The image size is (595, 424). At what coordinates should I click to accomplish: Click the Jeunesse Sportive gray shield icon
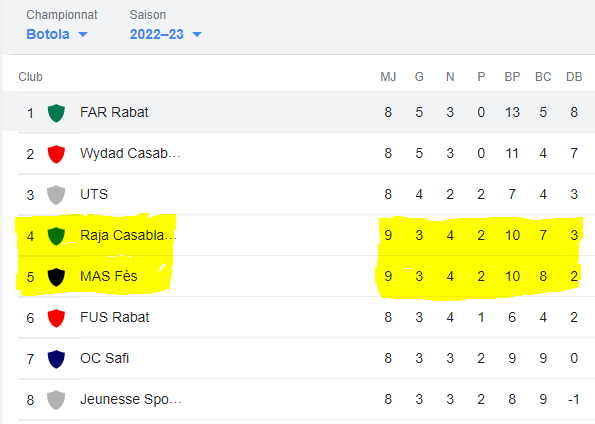click(x=56, y=400)
